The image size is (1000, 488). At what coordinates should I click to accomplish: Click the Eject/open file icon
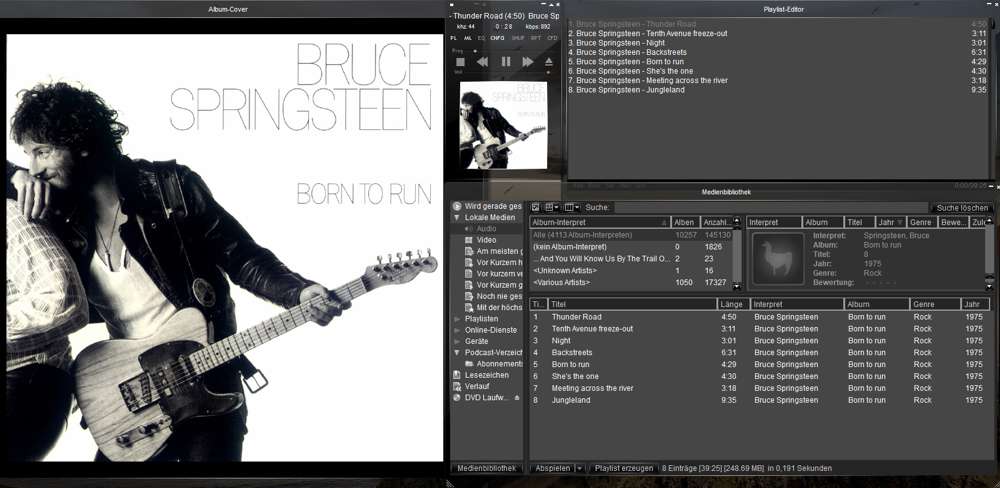(549, 62)
